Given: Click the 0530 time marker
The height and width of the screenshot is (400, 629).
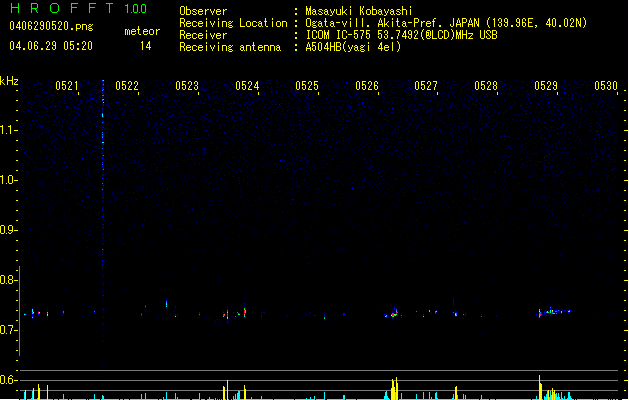Looking at the screenshot, I should [x=606, y=86].
